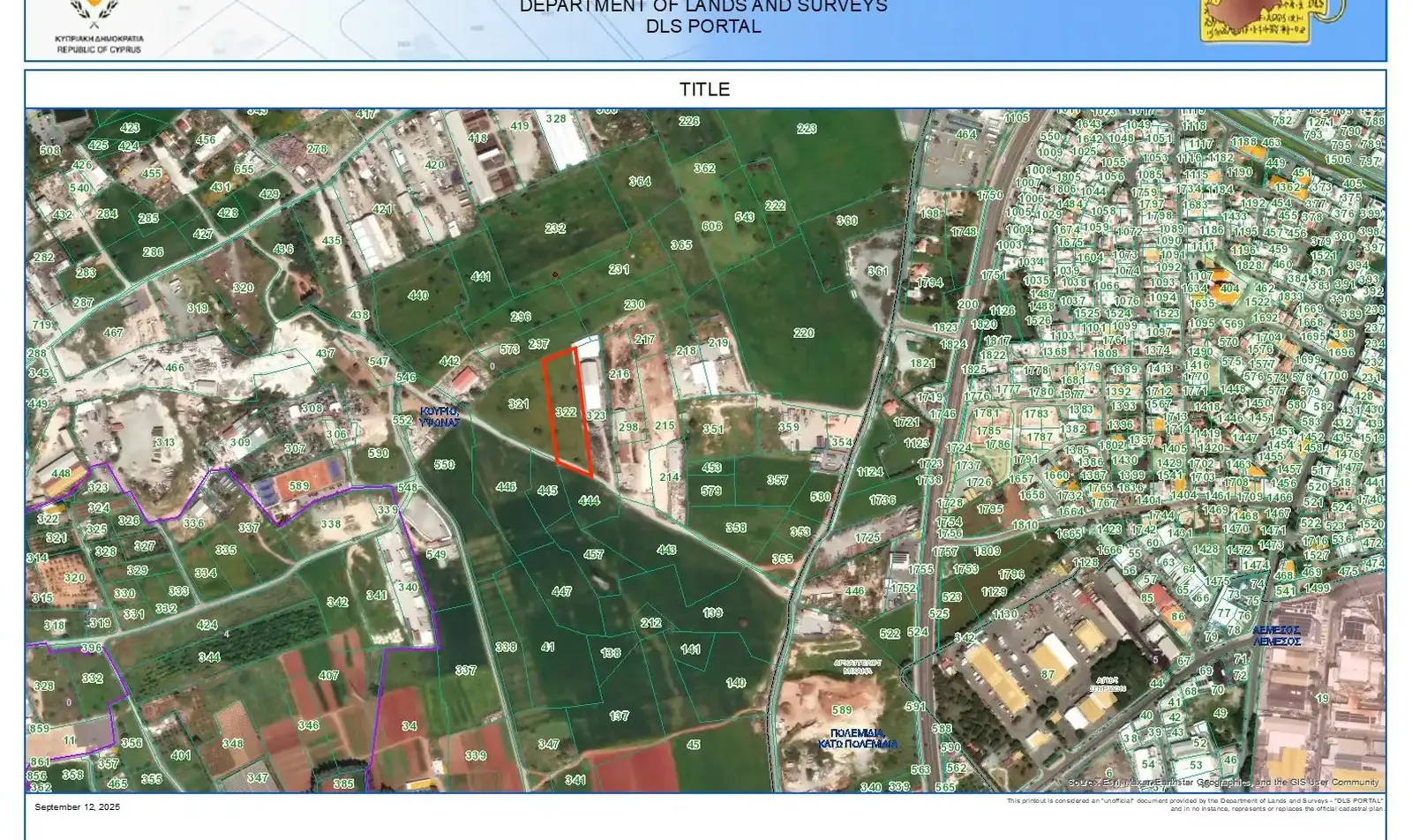The height and width of the screenshot is (840, 1412).
Task: Select parcel number 361
Action: [x=877, y=272]
